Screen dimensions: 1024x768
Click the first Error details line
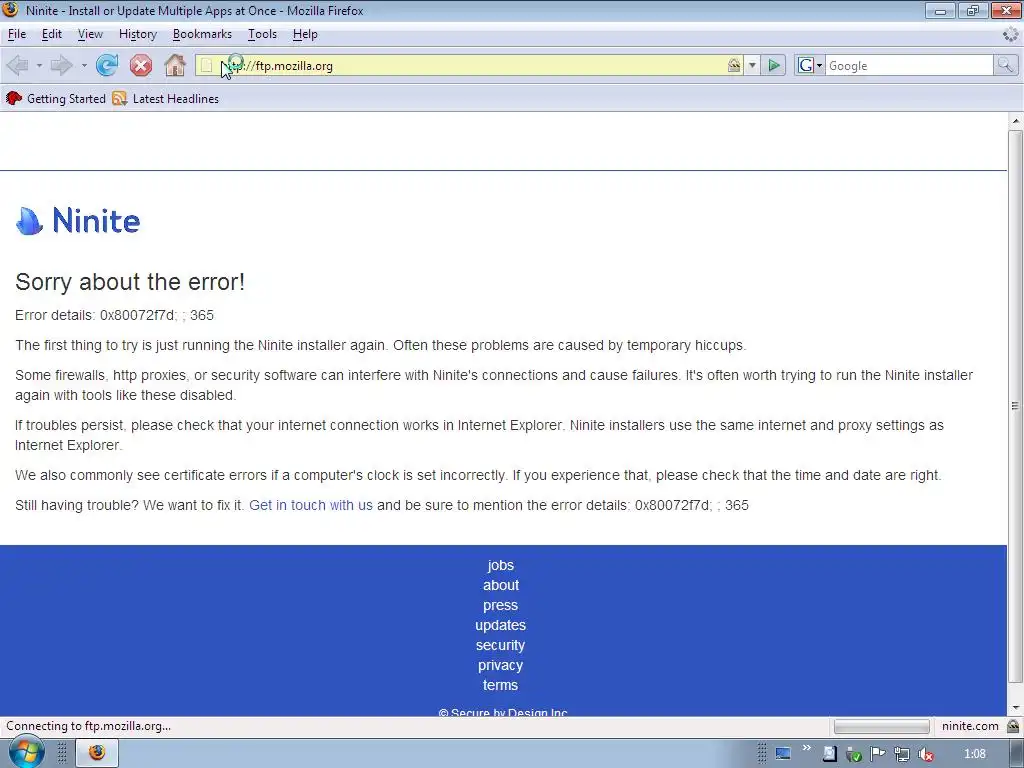point(114,315)
